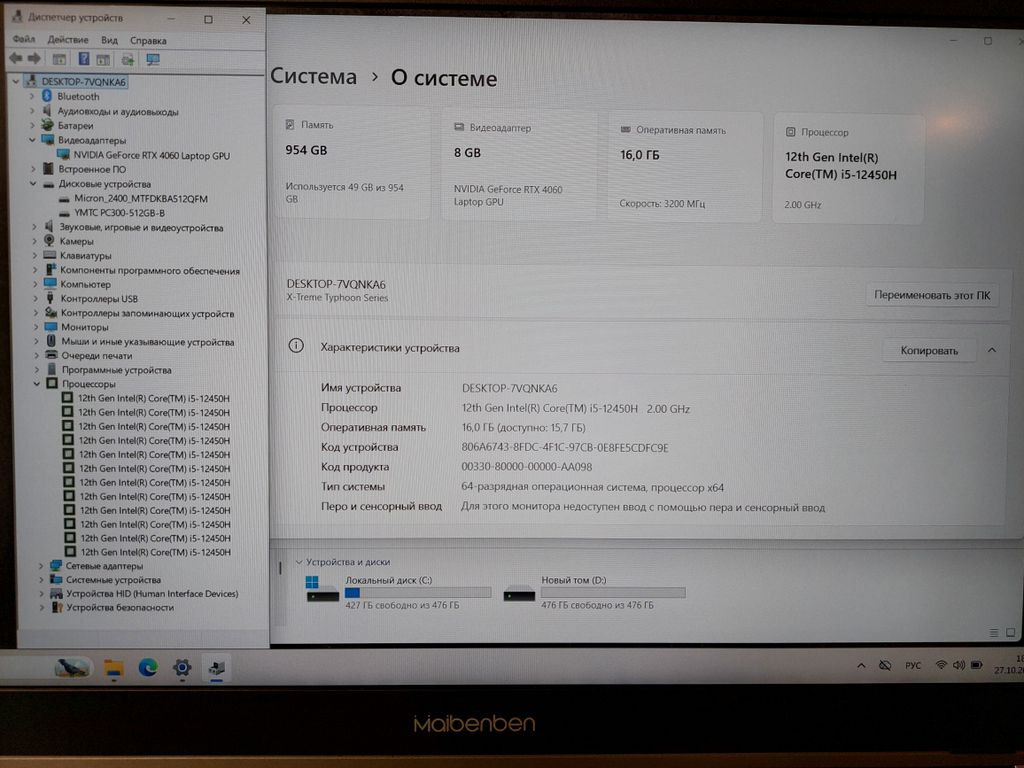
Task: Click the update driver toolbar icon
Action: (x=128, y=59)
